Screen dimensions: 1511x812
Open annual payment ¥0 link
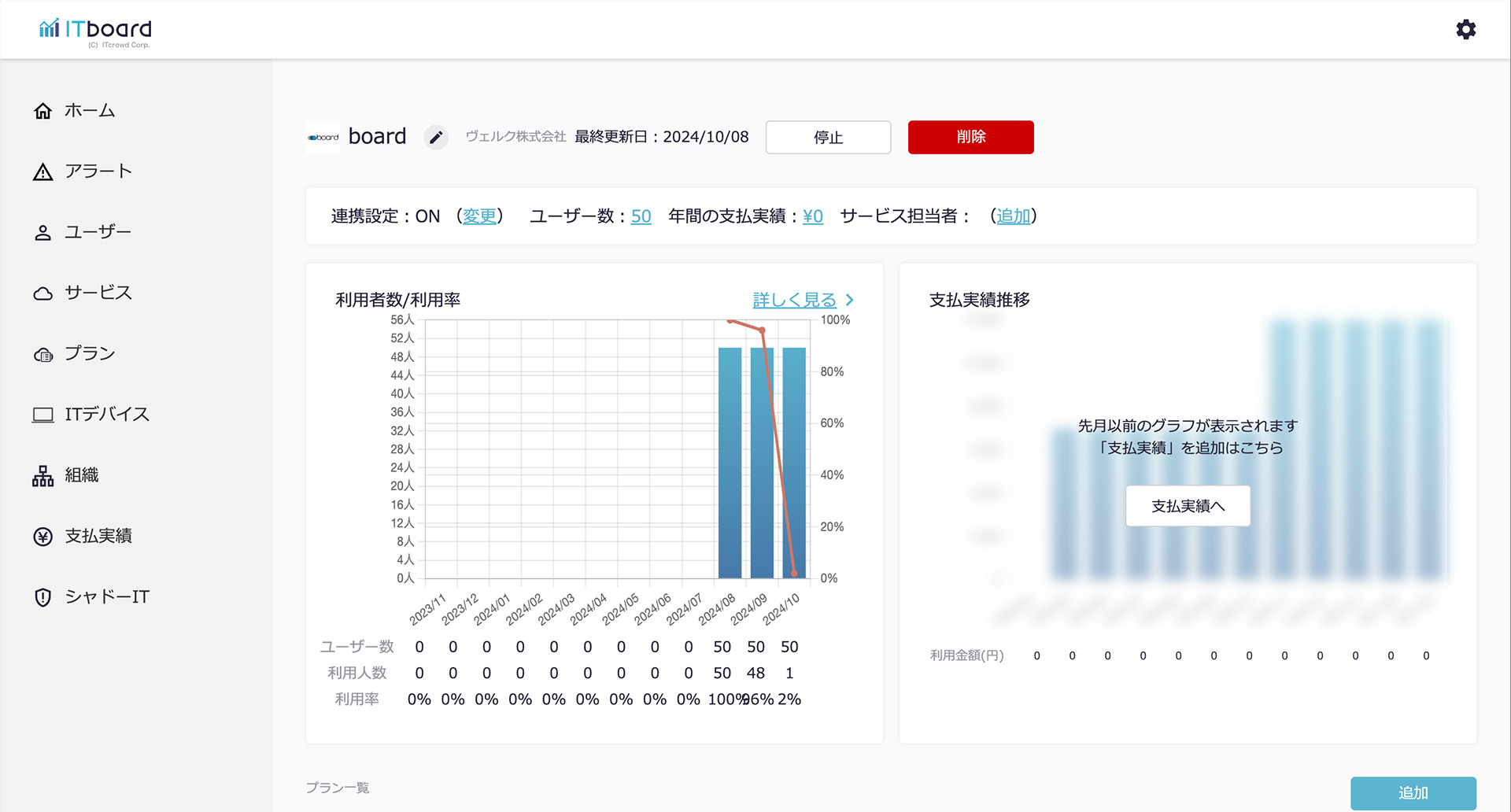pyautogui.click(x=812, y=216)
